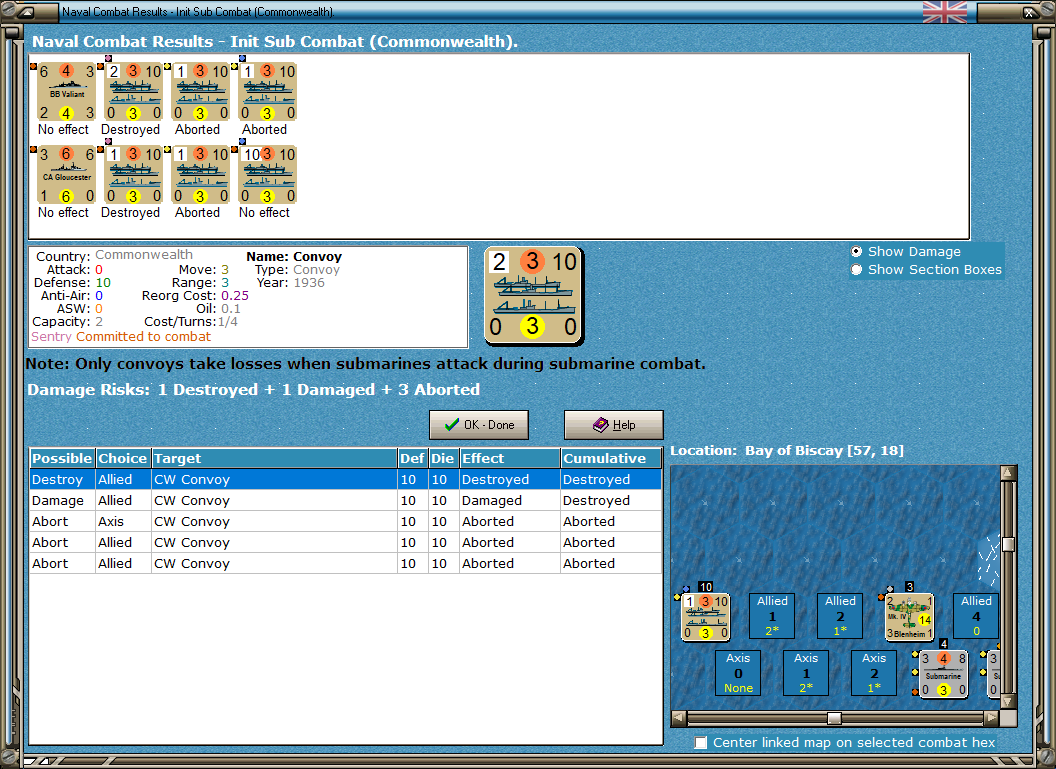
Task: Select the Destroy Allied CW Convoy row
Action: point(345,479)
